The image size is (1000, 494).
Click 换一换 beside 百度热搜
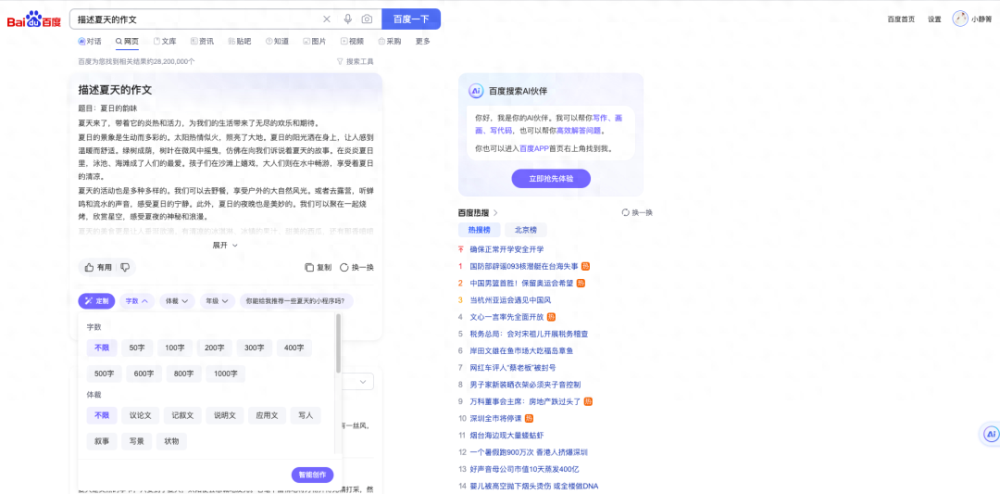pyautogui.click(x=637, y=212)
